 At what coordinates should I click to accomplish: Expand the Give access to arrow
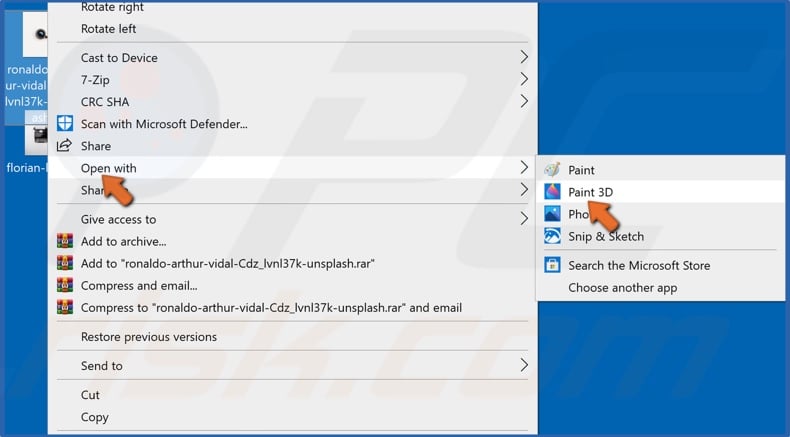click(x=524, y=219)
